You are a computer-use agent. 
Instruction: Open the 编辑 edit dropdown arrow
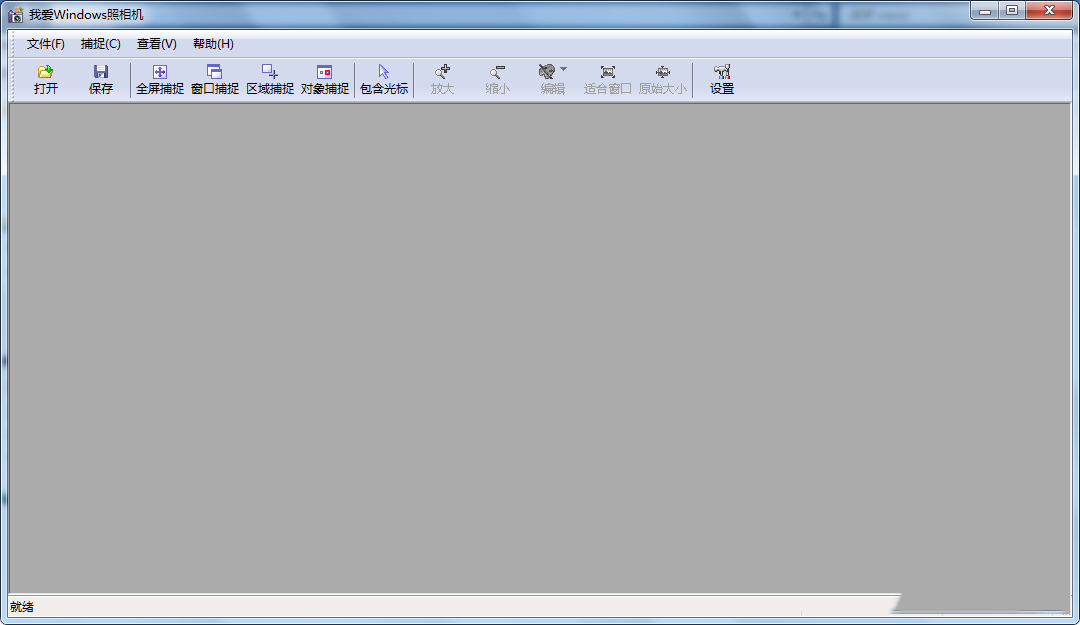coord(563,69)
